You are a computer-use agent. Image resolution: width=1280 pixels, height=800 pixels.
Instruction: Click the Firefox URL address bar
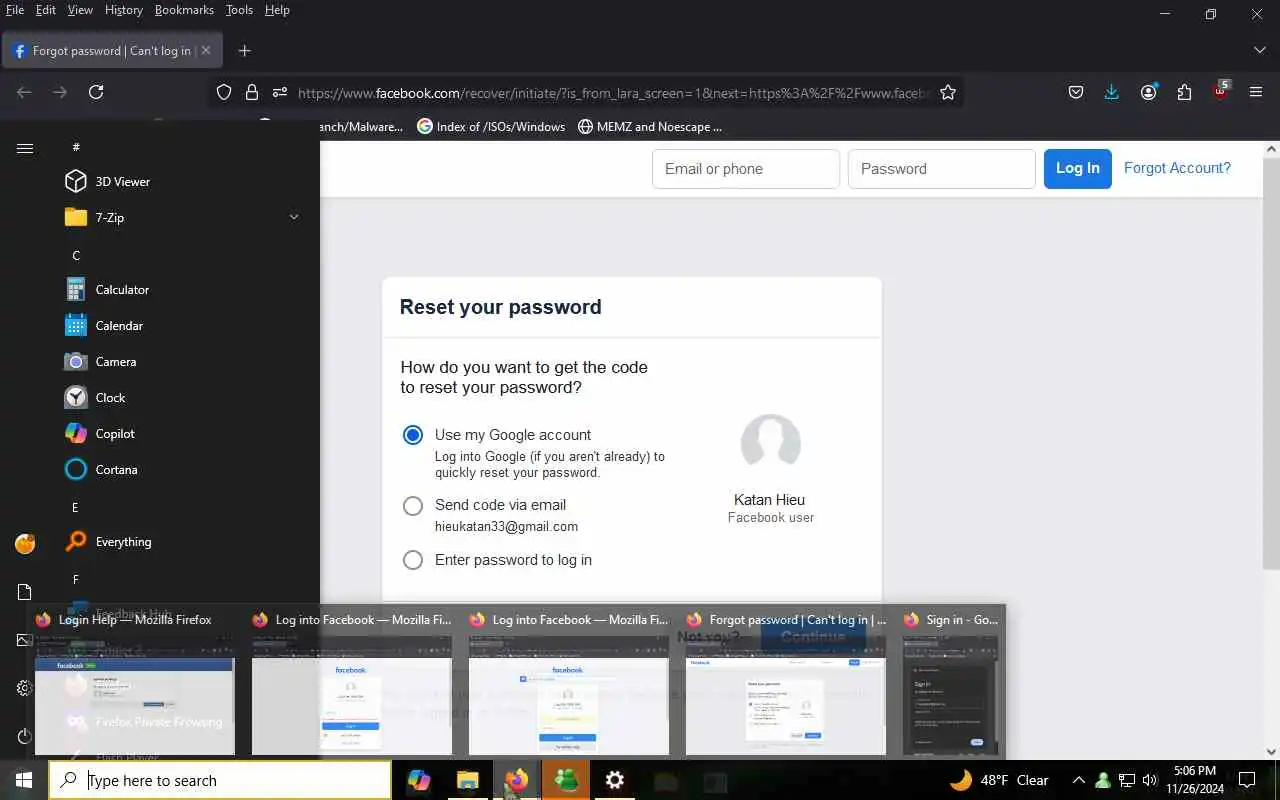click(x=612, y=92)
